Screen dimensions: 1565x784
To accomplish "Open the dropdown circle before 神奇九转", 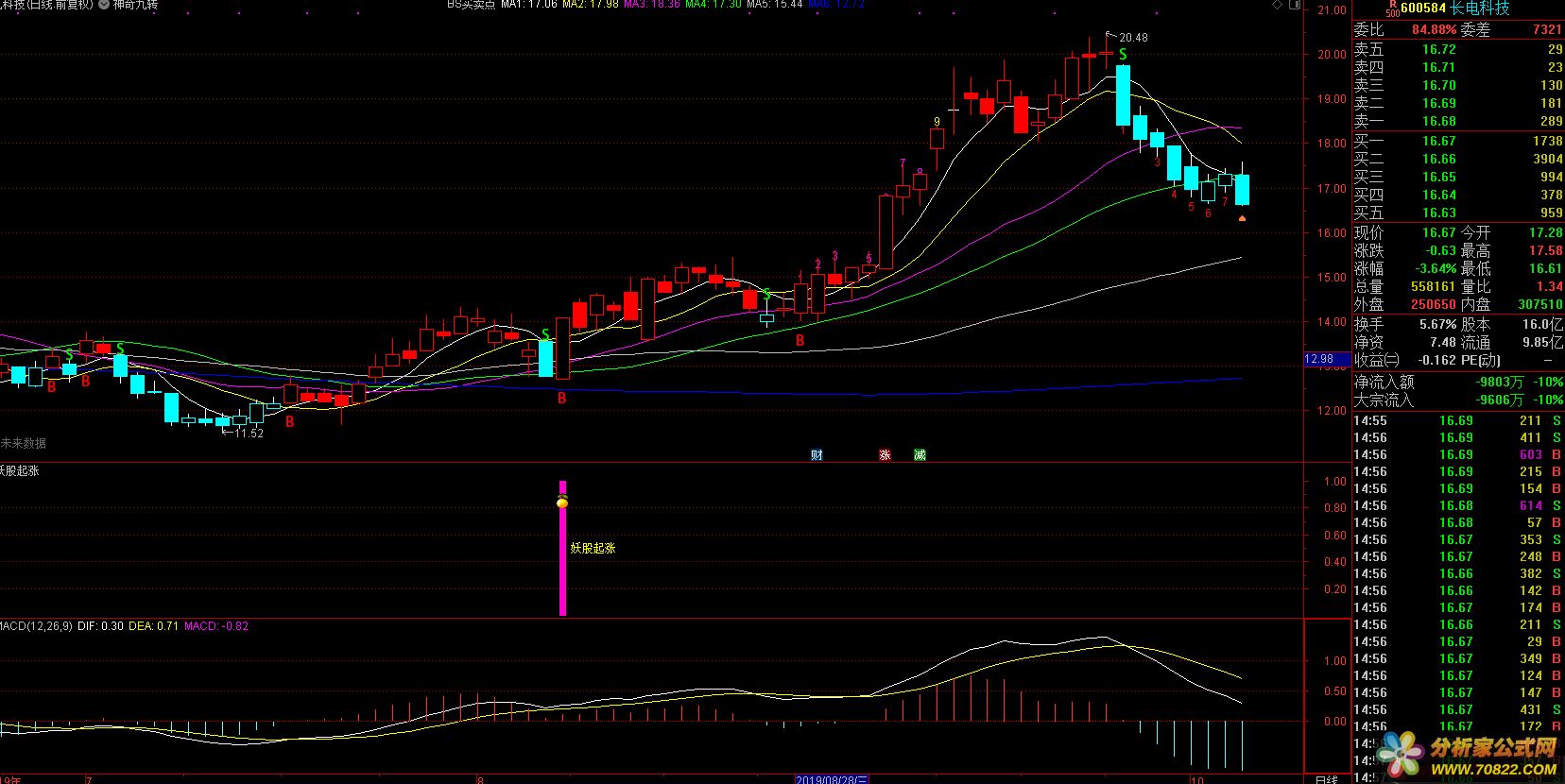I will (x=103, y=5).
